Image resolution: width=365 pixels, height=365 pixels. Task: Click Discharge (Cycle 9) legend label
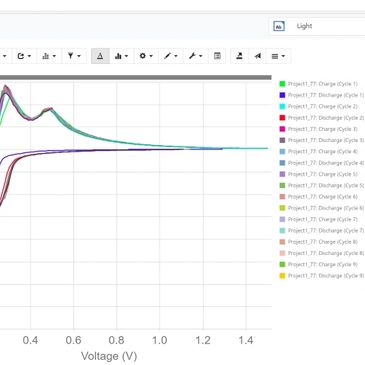[326, 276]
